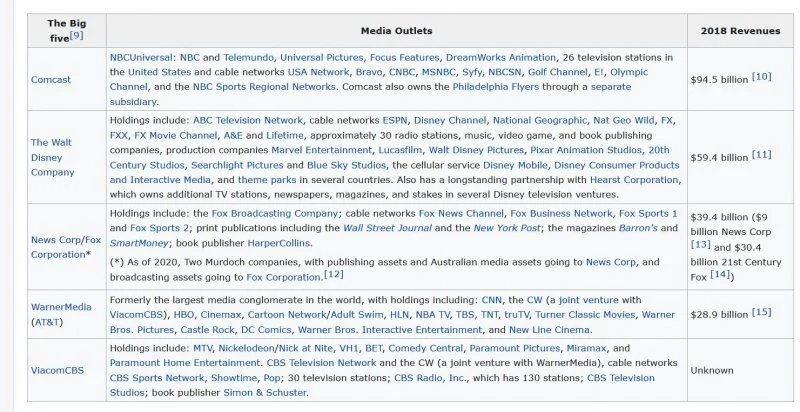The image size is (800, 412).
Task: Open the USA Network link
Action: [x=318, y=72]
